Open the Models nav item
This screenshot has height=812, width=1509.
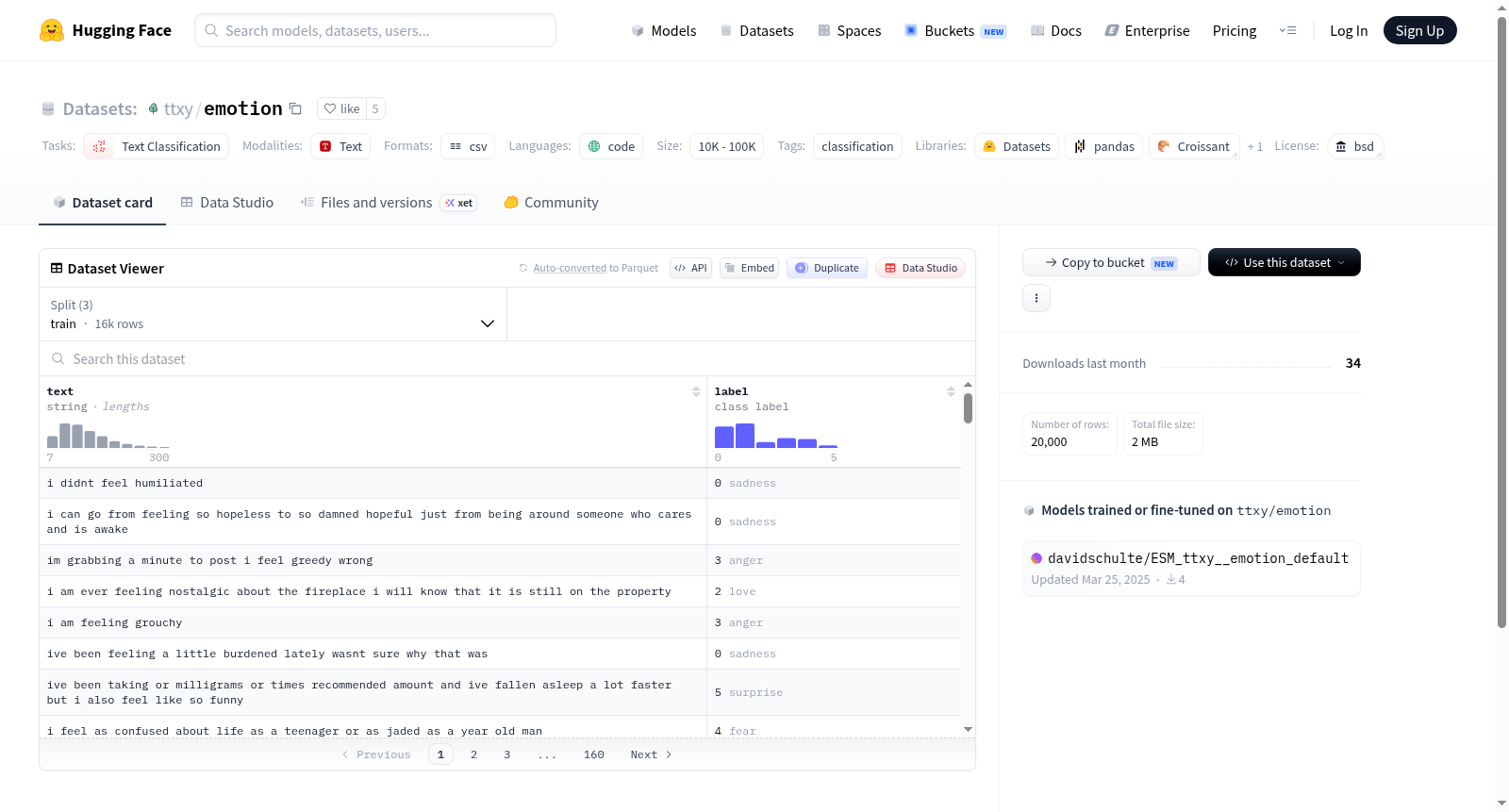click(x=664, y=30)
